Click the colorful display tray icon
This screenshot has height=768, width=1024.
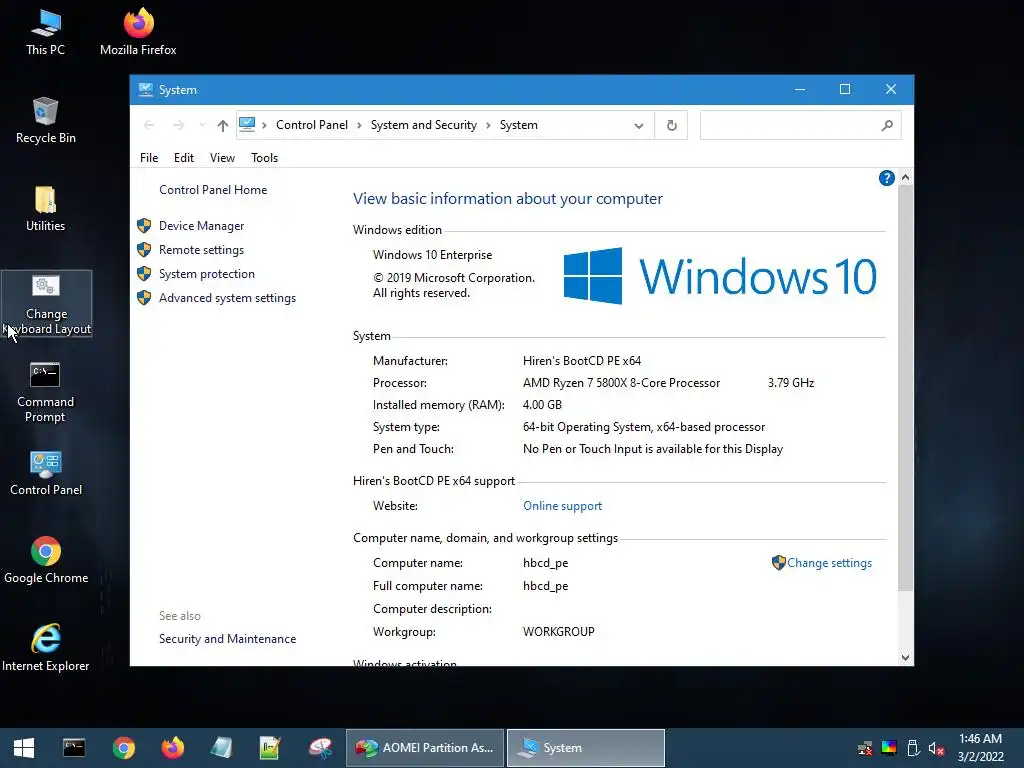[x=889, y=748]
